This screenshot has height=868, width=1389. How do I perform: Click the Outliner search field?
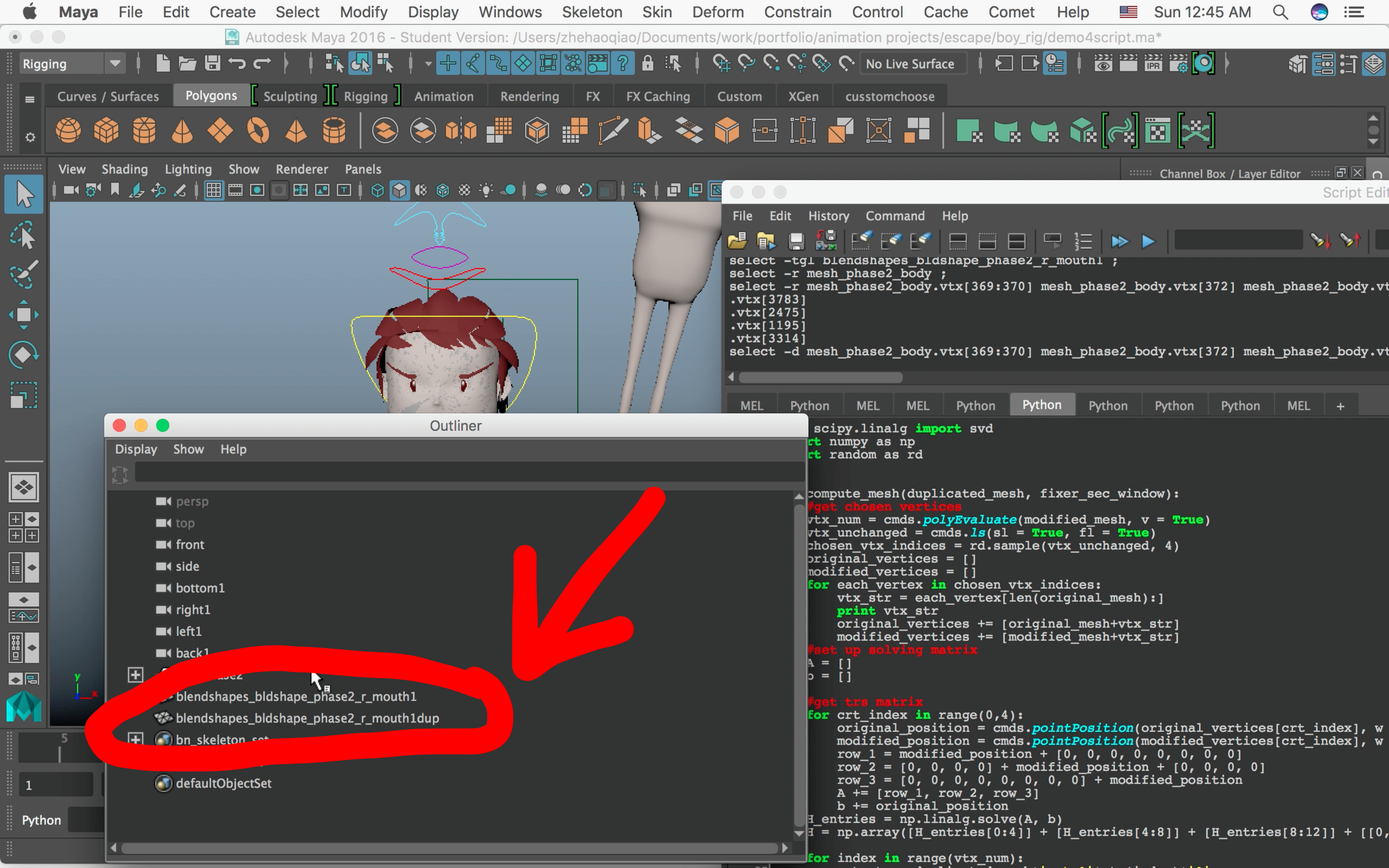pos(468,473)
